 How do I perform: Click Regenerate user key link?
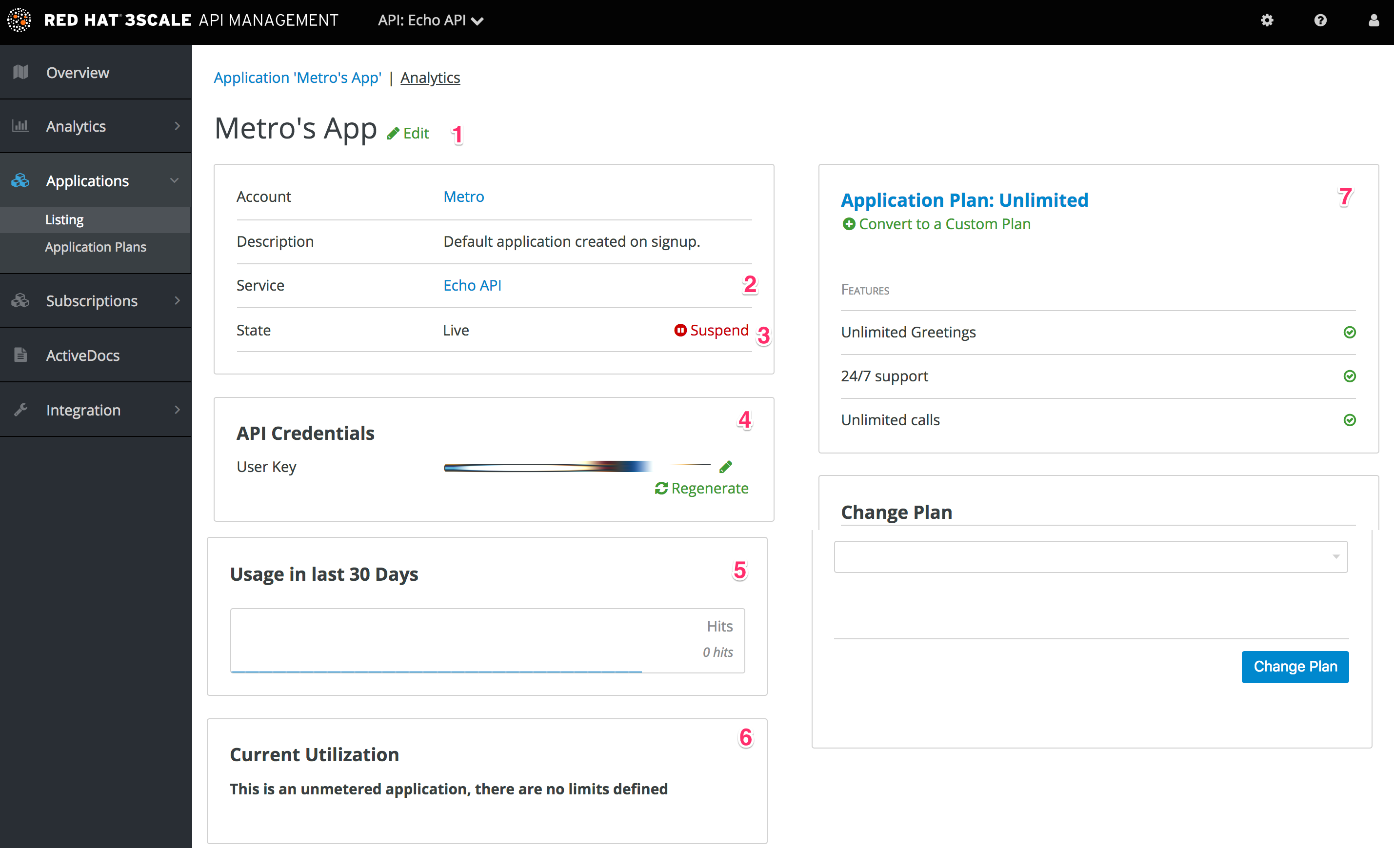pos(701,489)
